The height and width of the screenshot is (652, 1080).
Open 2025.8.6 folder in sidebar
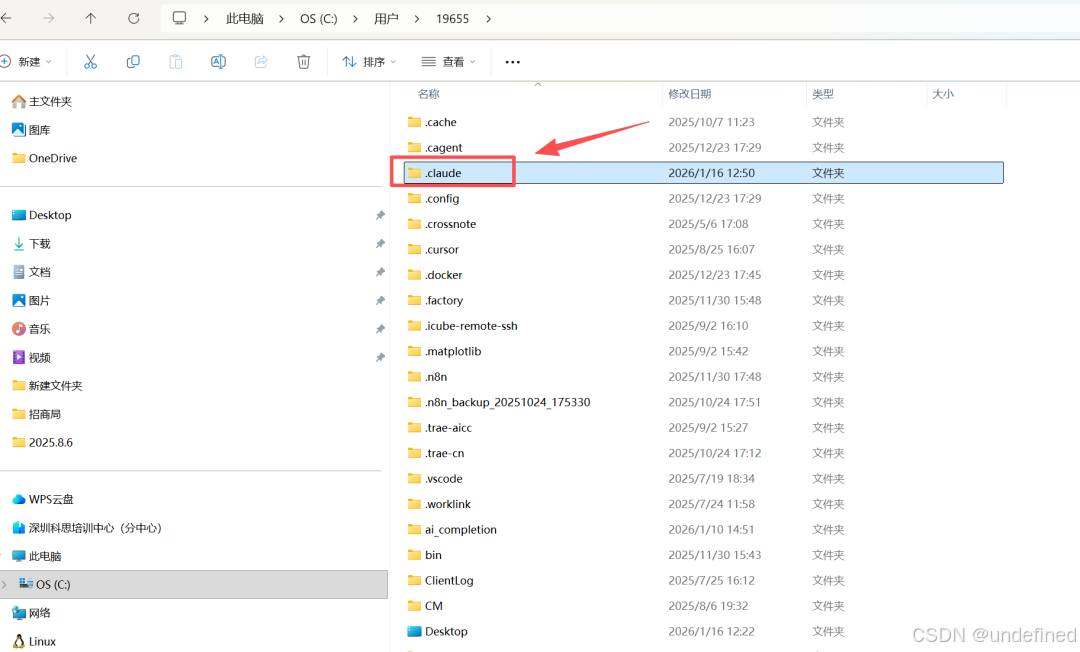(x=43, y=442)
